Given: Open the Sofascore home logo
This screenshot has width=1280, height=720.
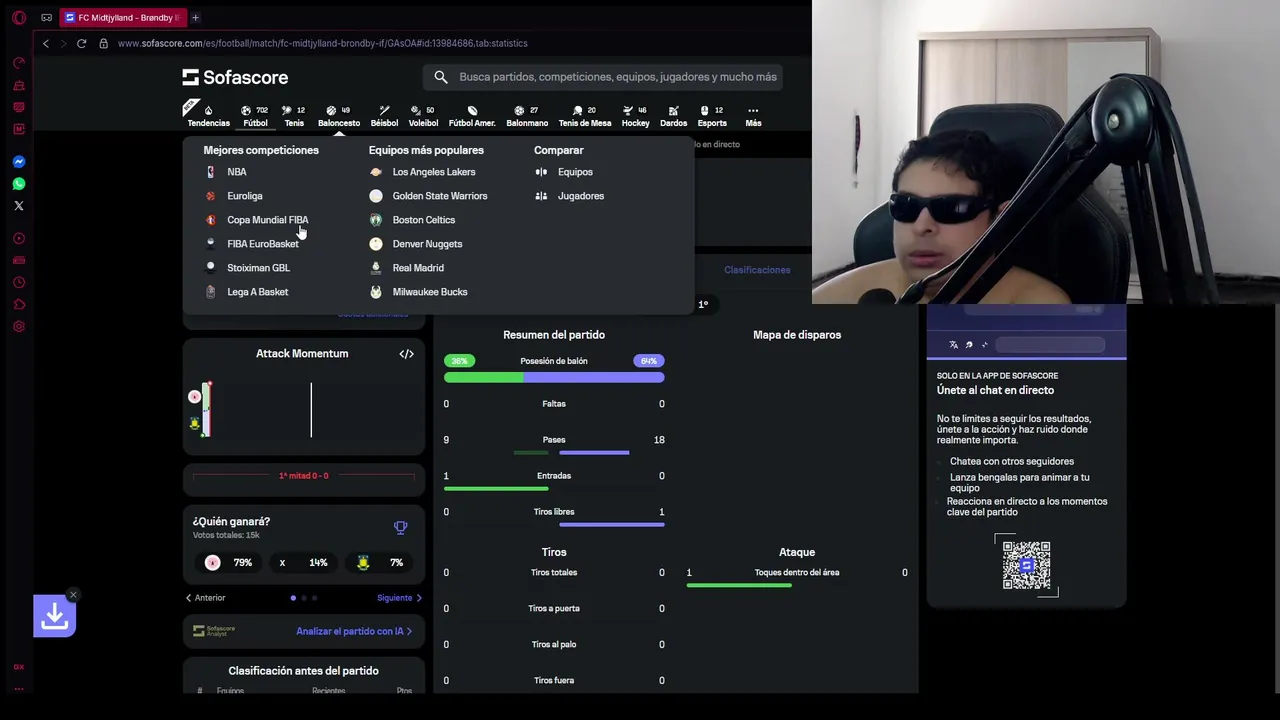Looking at the screenshot, I should (x=235, y=77).
